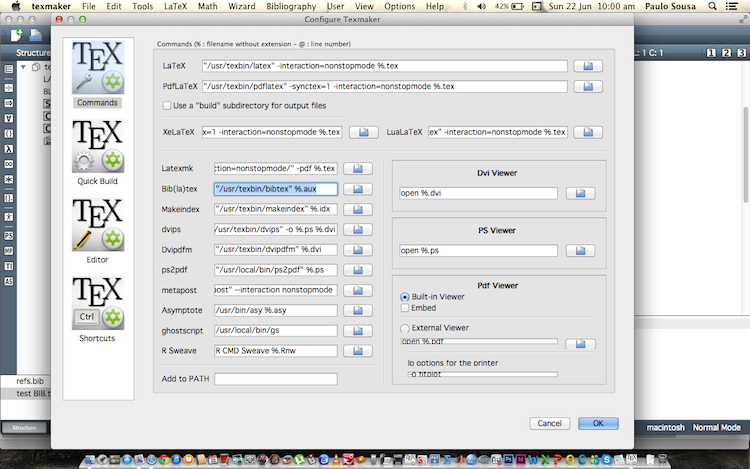Click the Structure button in the status bar
The height and width of the screenshot is (469, 750).
tap(24, 427)
